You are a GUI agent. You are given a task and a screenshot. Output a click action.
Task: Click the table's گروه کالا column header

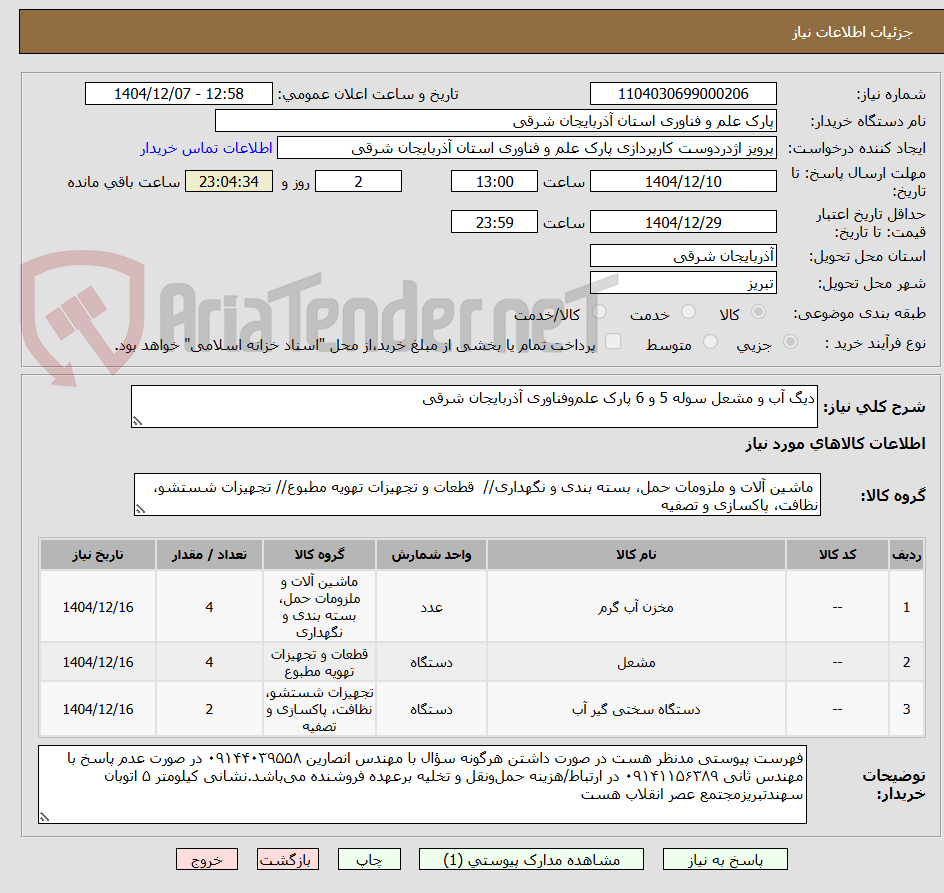319,555
